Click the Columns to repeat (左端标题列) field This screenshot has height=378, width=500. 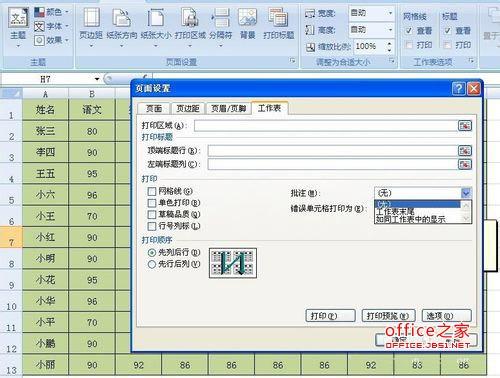(x=332, y=164)
